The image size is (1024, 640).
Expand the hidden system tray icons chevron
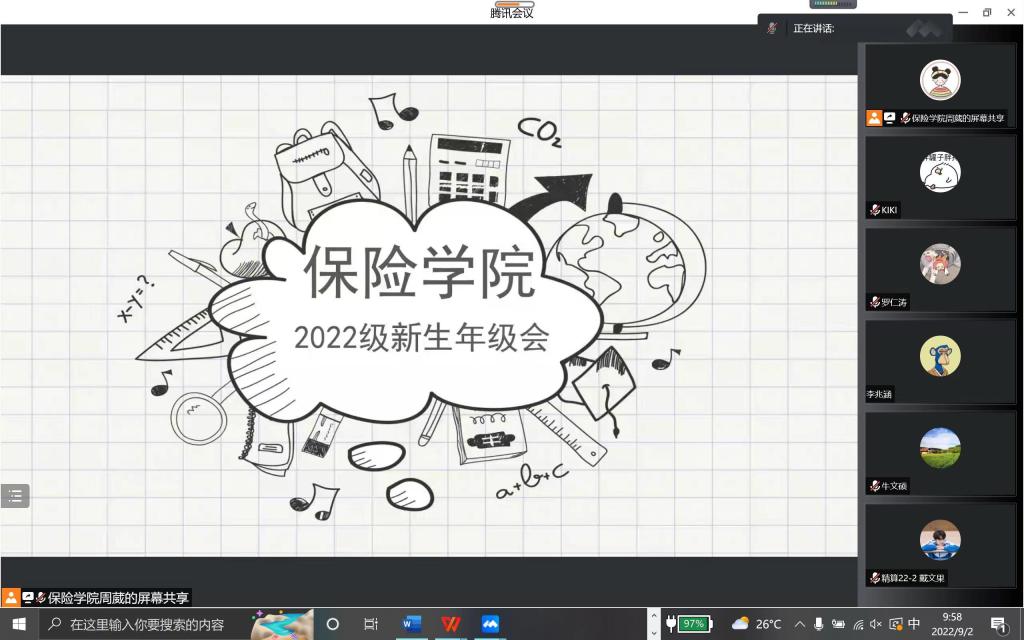click(799, 624)
